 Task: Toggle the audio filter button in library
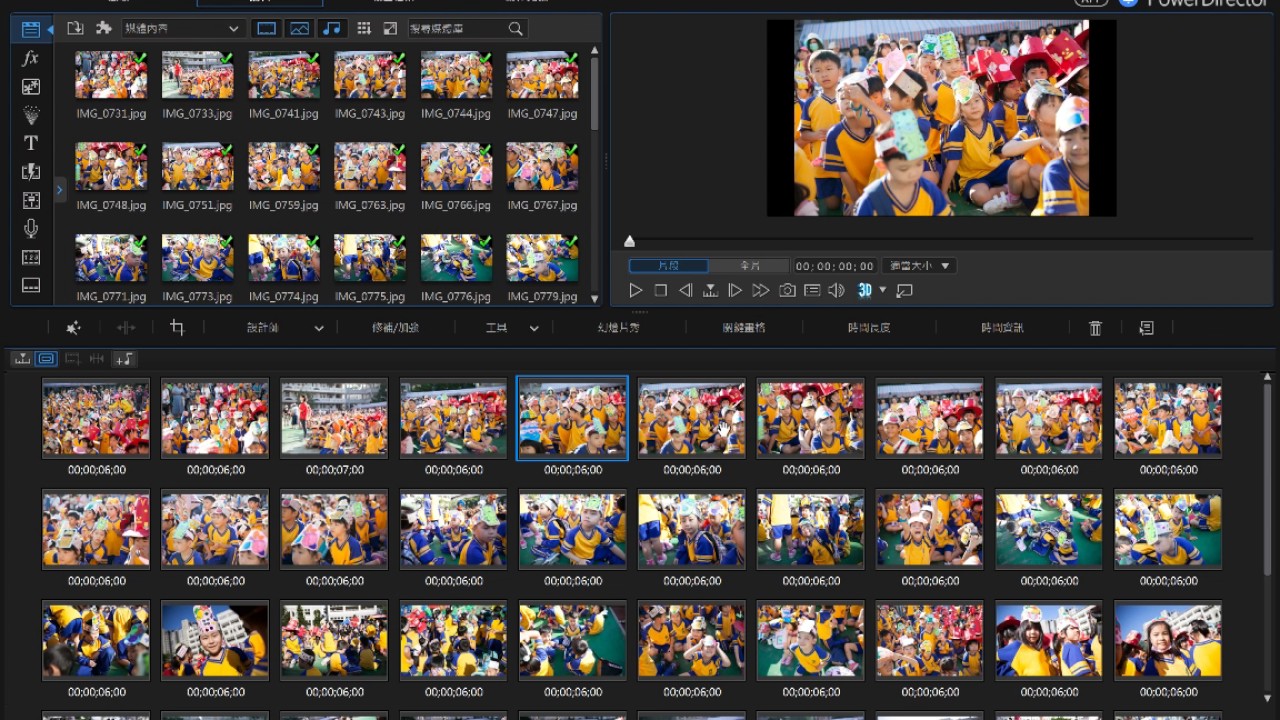[x=332, y=29]
